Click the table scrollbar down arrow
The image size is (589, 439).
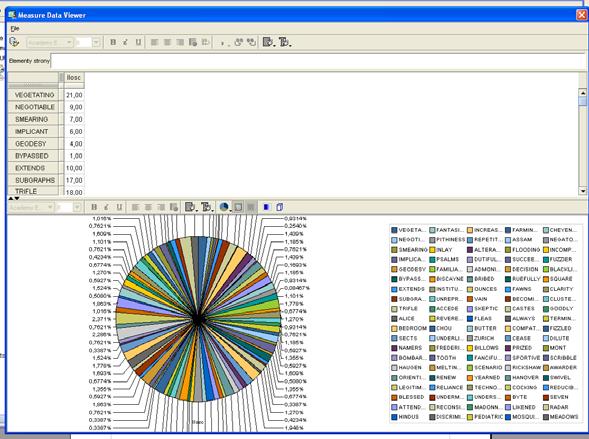click(582, 191)
